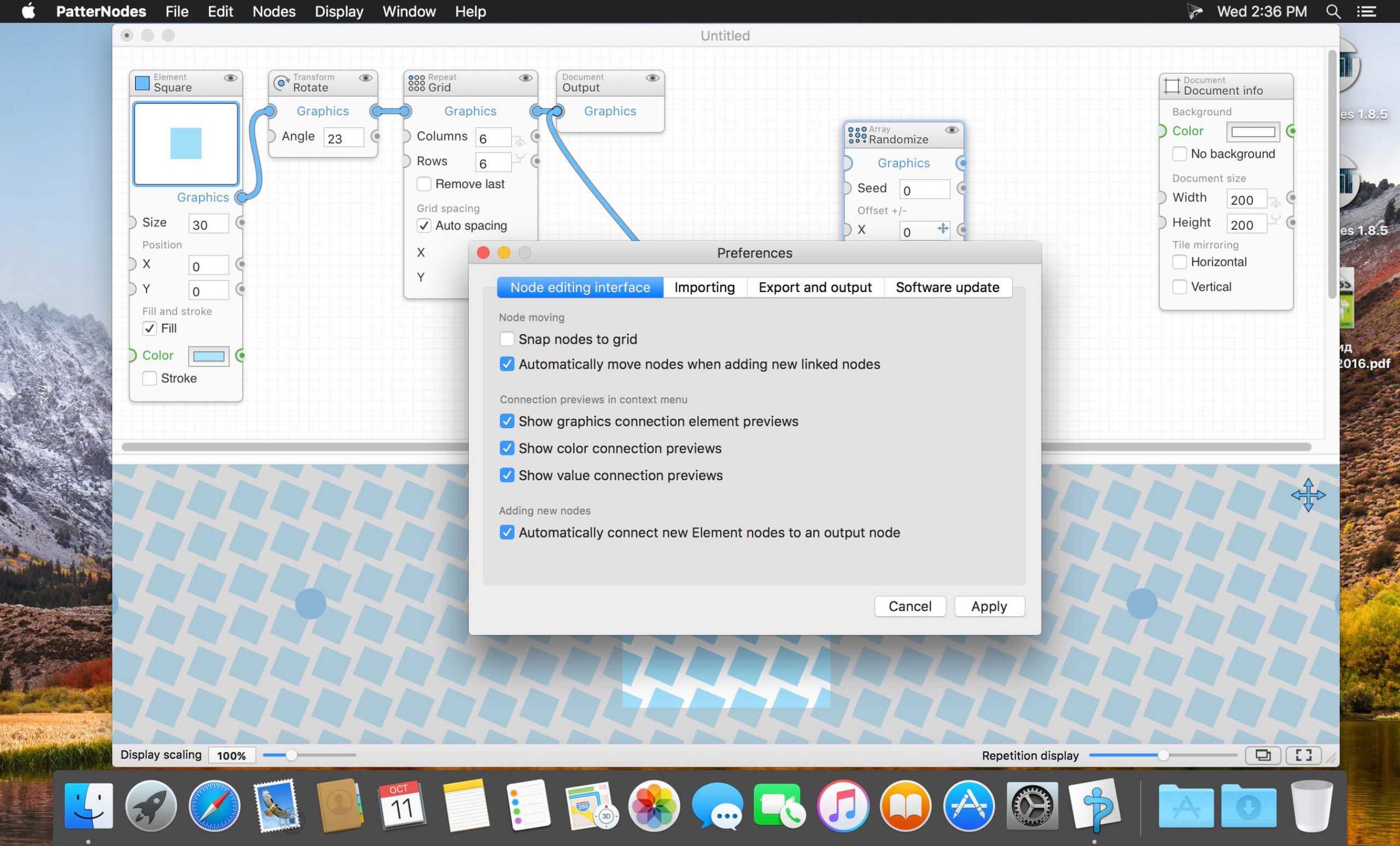Viewport: 1400px width, 846px height.
Task: Open PatterNodes app in the Dock
Action: point(1095,806)
